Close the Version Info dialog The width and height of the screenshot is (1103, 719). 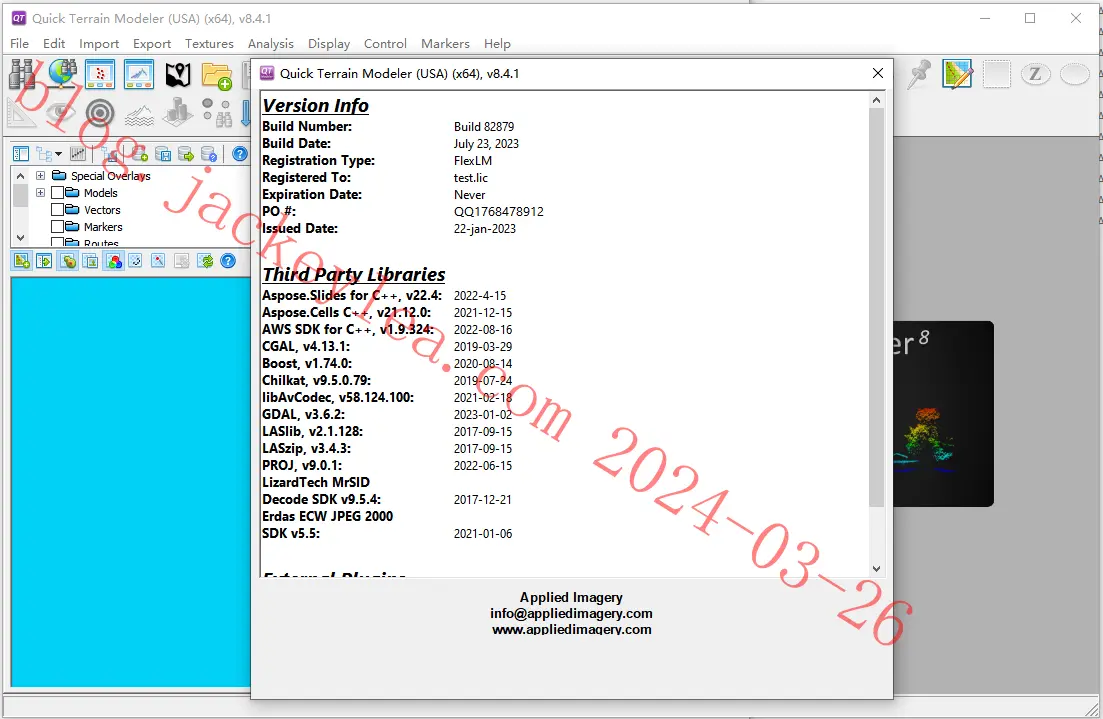(877, 73)
